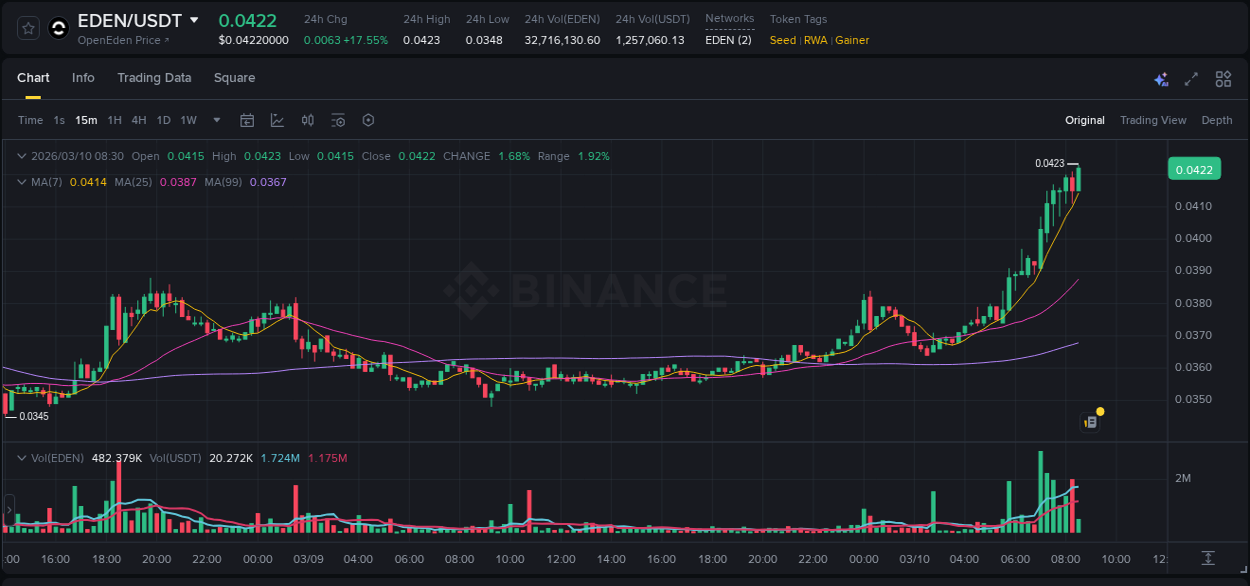Switch chart to Trading View mode
This screenshot has width=1250, height=586.
1153,120
